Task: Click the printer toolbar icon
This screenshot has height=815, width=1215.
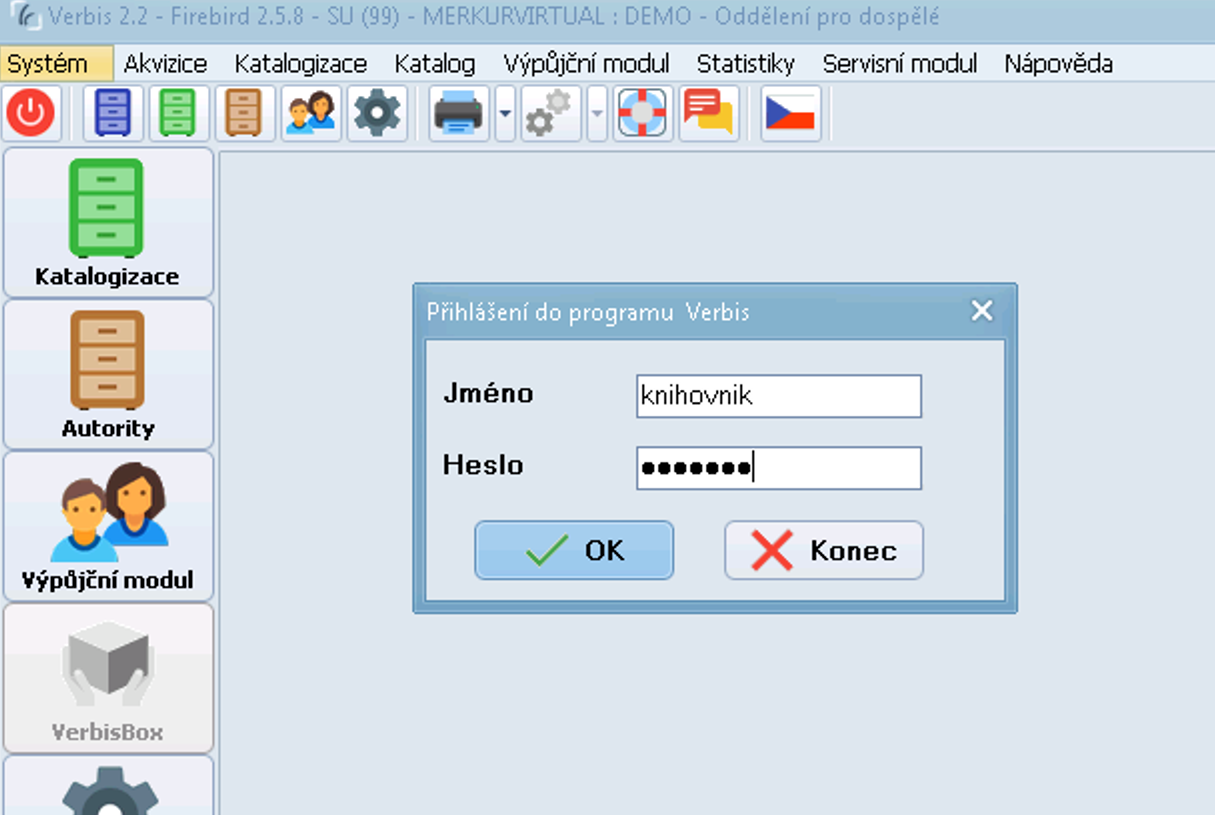Action: click(x=459, y=113)
